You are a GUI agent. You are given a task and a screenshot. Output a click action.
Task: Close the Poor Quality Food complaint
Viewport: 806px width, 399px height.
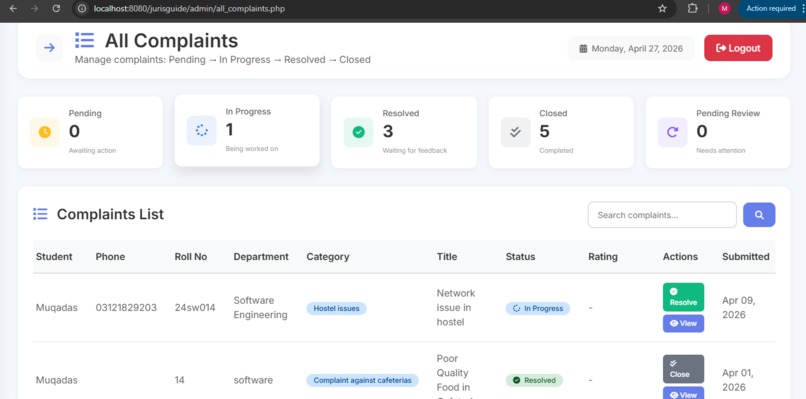coord(683,369)
